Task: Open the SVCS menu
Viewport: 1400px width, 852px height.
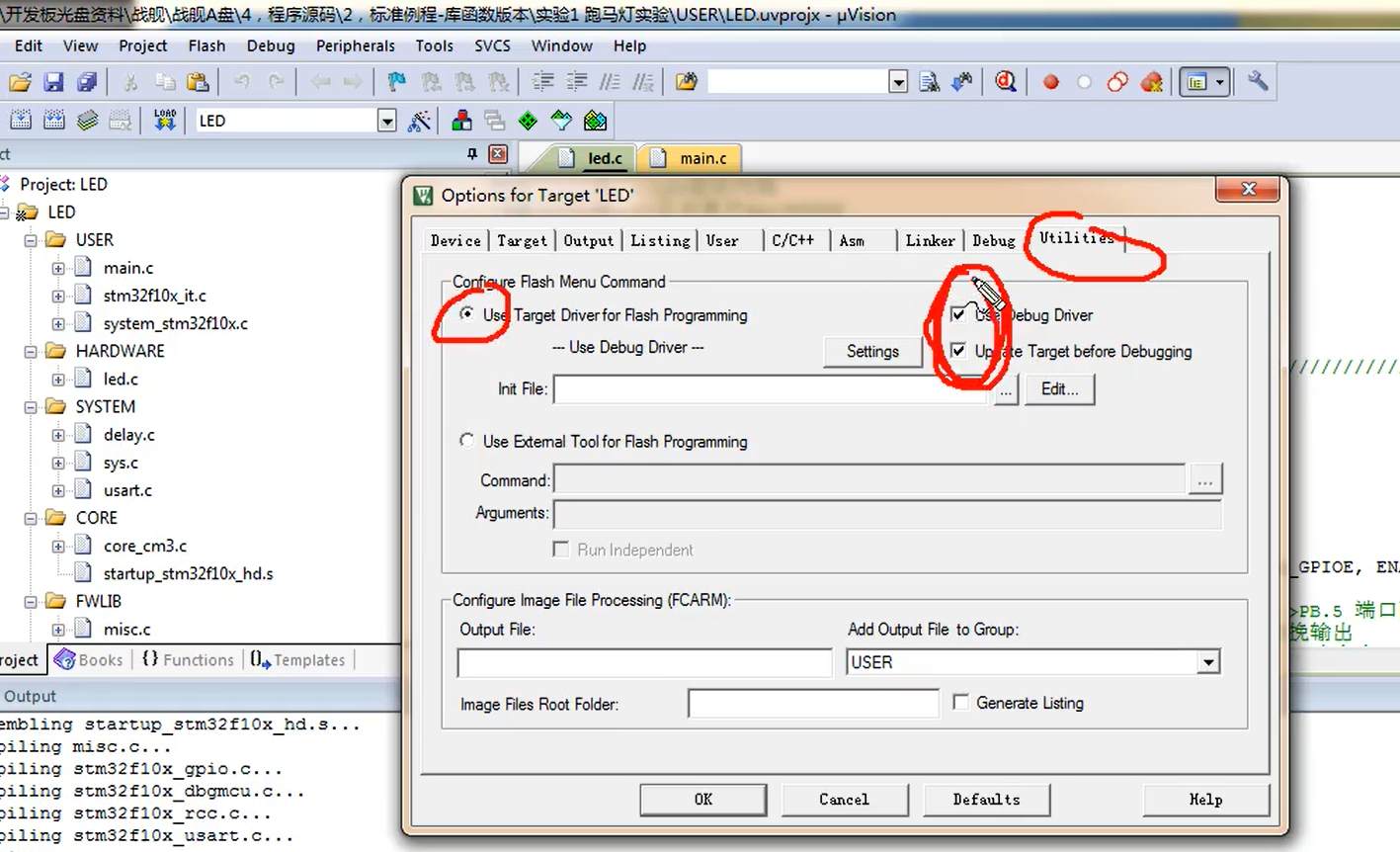Action: point(492,45)
